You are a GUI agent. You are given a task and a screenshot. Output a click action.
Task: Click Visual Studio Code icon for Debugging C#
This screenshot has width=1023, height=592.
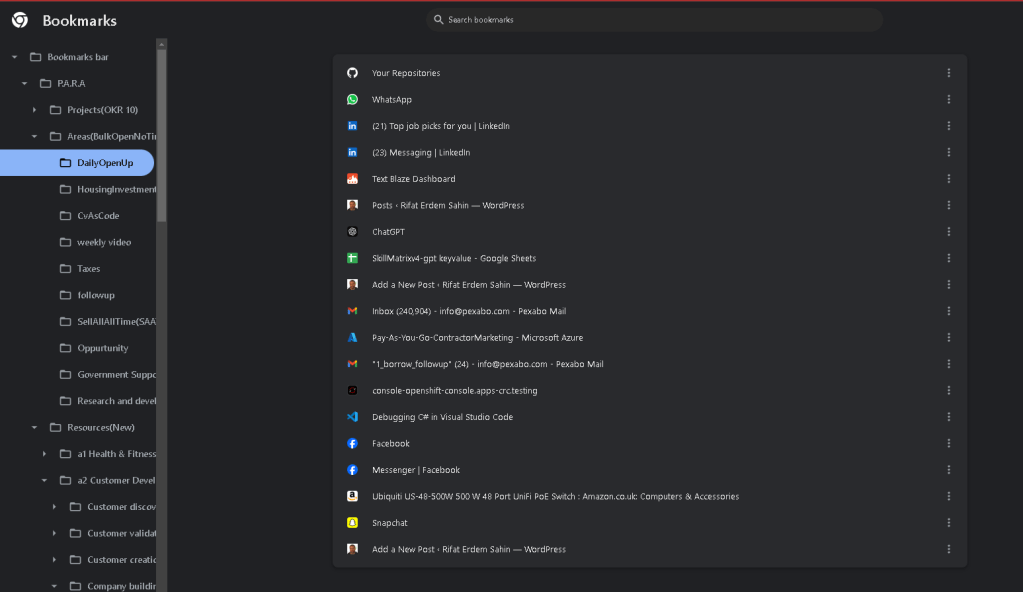tap(352, 416)
